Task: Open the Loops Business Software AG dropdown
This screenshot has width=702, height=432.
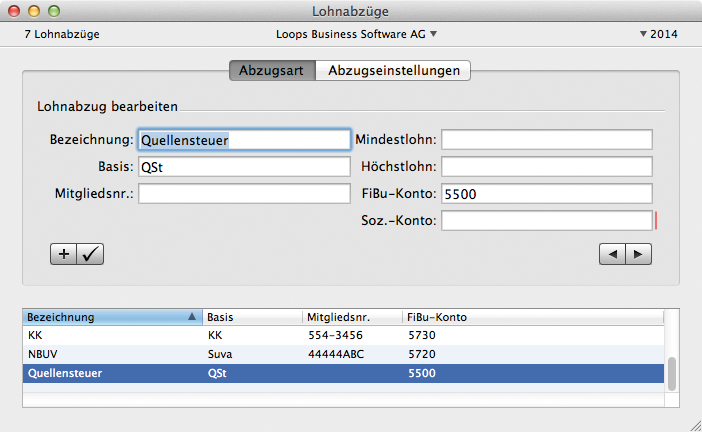Action: (356, 34)
